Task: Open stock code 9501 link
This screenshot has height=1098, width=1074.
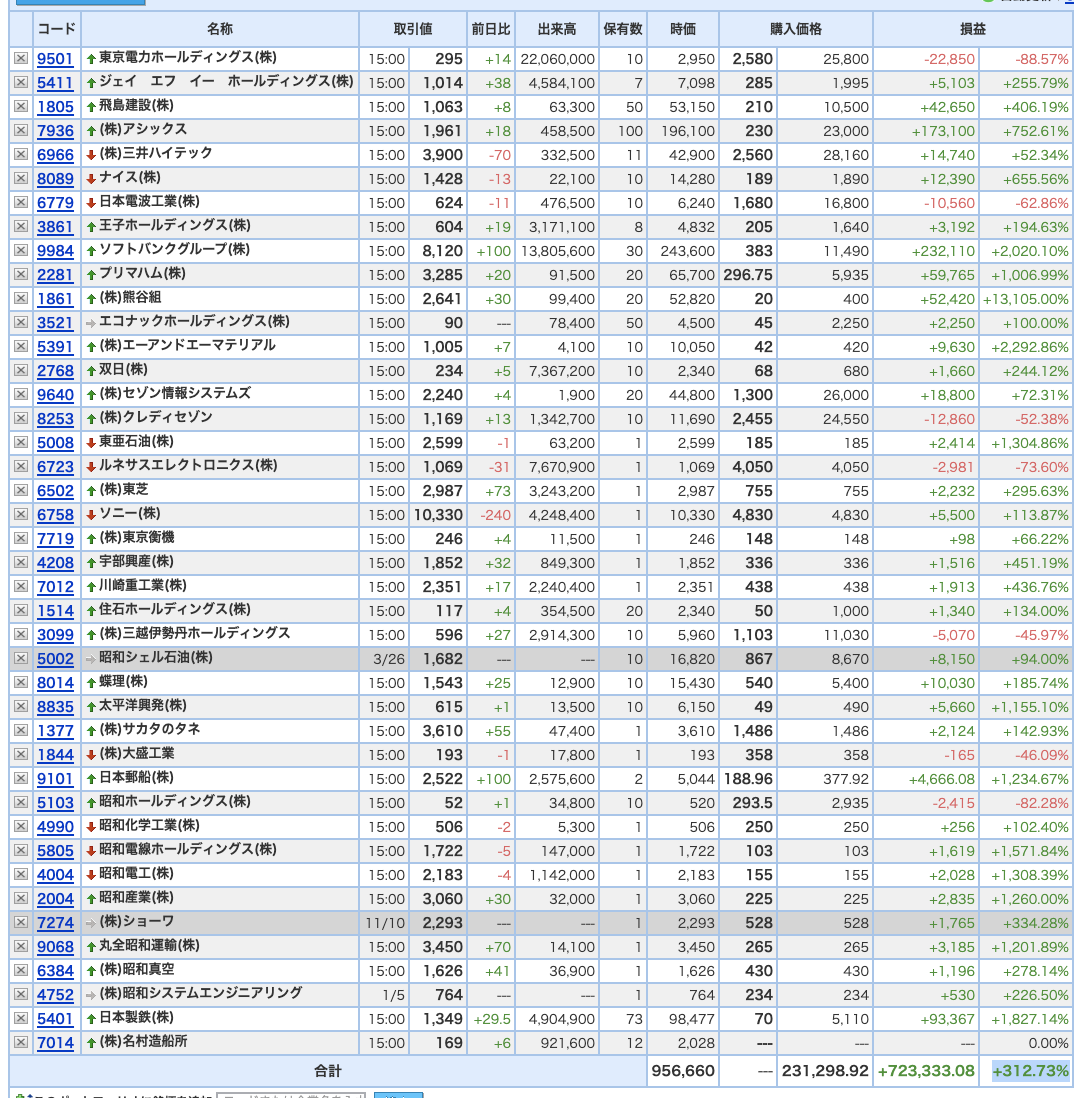Action: pyautogui.click(x=55, y=59)
